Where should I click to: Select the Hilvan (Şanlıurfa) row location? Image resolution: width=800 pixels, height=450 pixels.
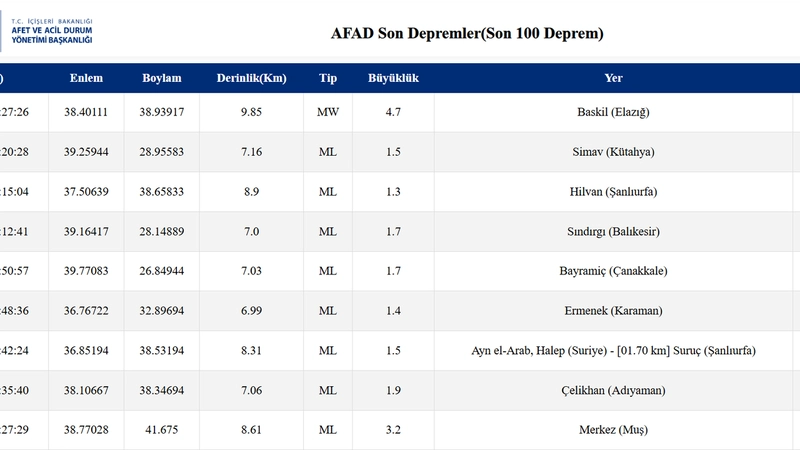(613, 192)
